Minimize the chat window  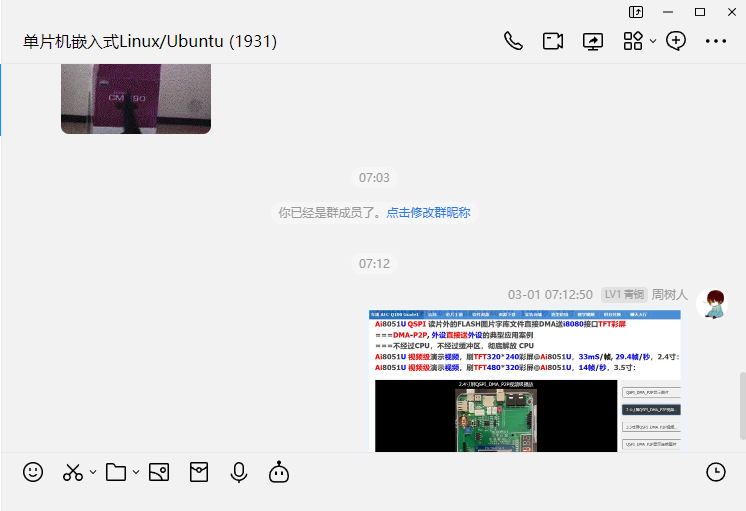668,12
